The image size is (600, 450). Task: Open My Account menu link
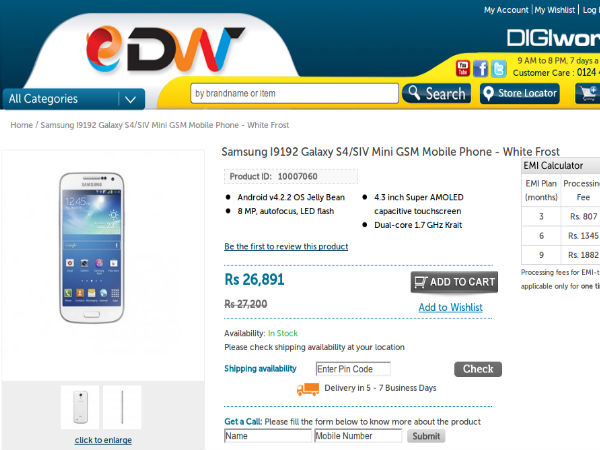pyautogui.click(x=506, y=10)
